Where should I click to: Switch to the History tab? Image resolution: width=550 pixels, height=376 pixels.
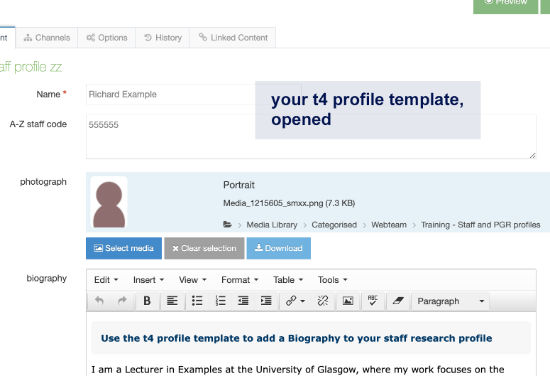163,38
